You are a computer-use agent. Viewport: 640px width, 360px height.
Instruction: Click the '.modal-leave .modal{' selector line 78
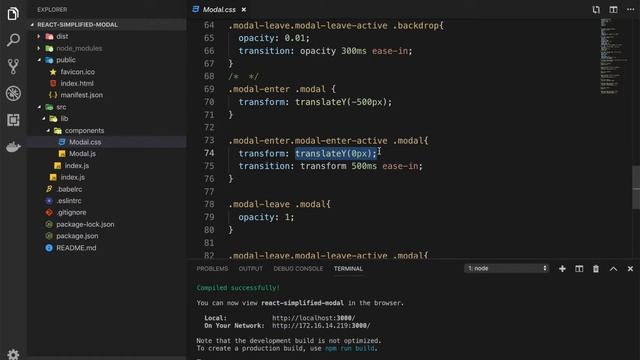(279, 204)
